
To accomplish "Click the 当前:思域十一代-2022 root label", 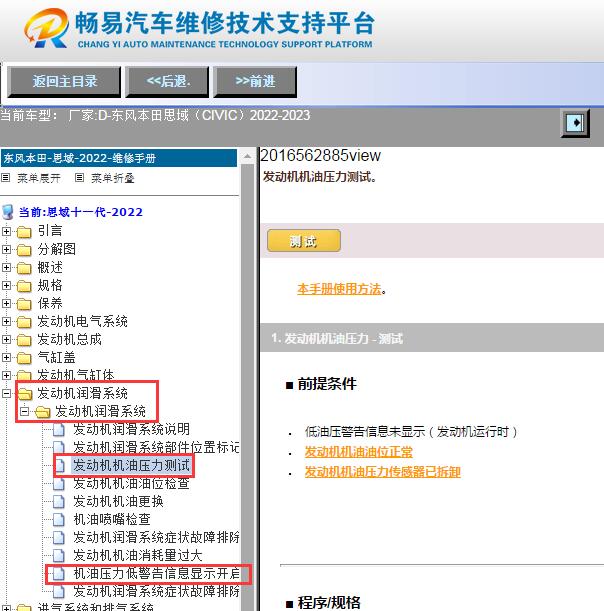I will click(x=81, y=212).
